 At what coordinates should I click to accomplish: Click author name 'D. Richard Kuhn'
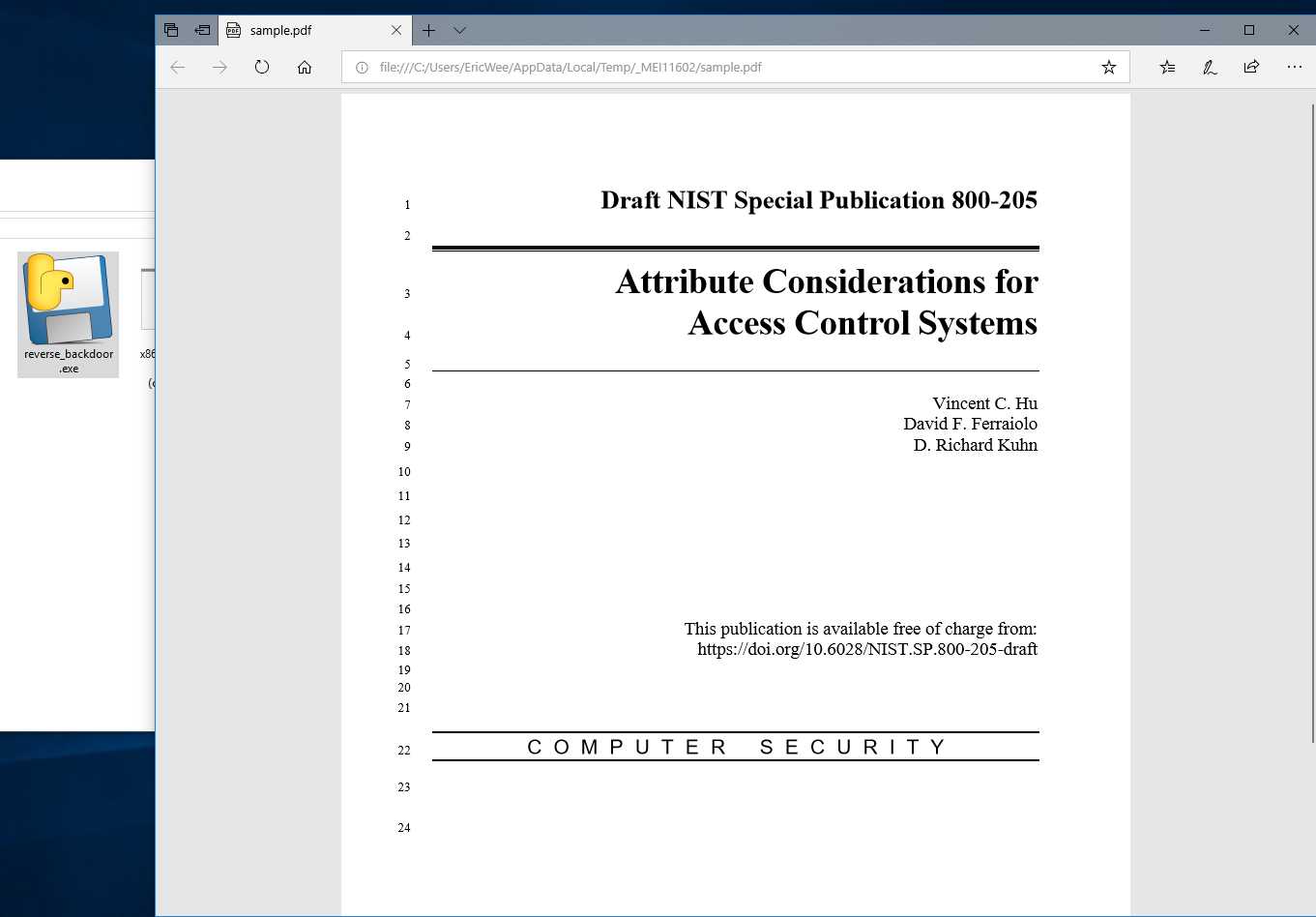pos(976,445)
